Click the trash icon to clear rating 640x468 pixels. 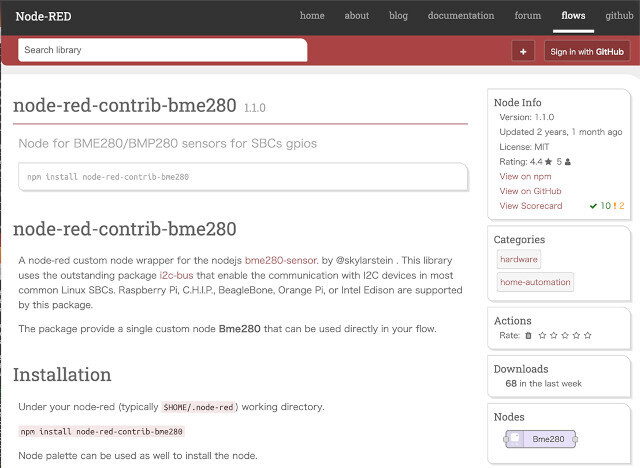coord(528,335)
